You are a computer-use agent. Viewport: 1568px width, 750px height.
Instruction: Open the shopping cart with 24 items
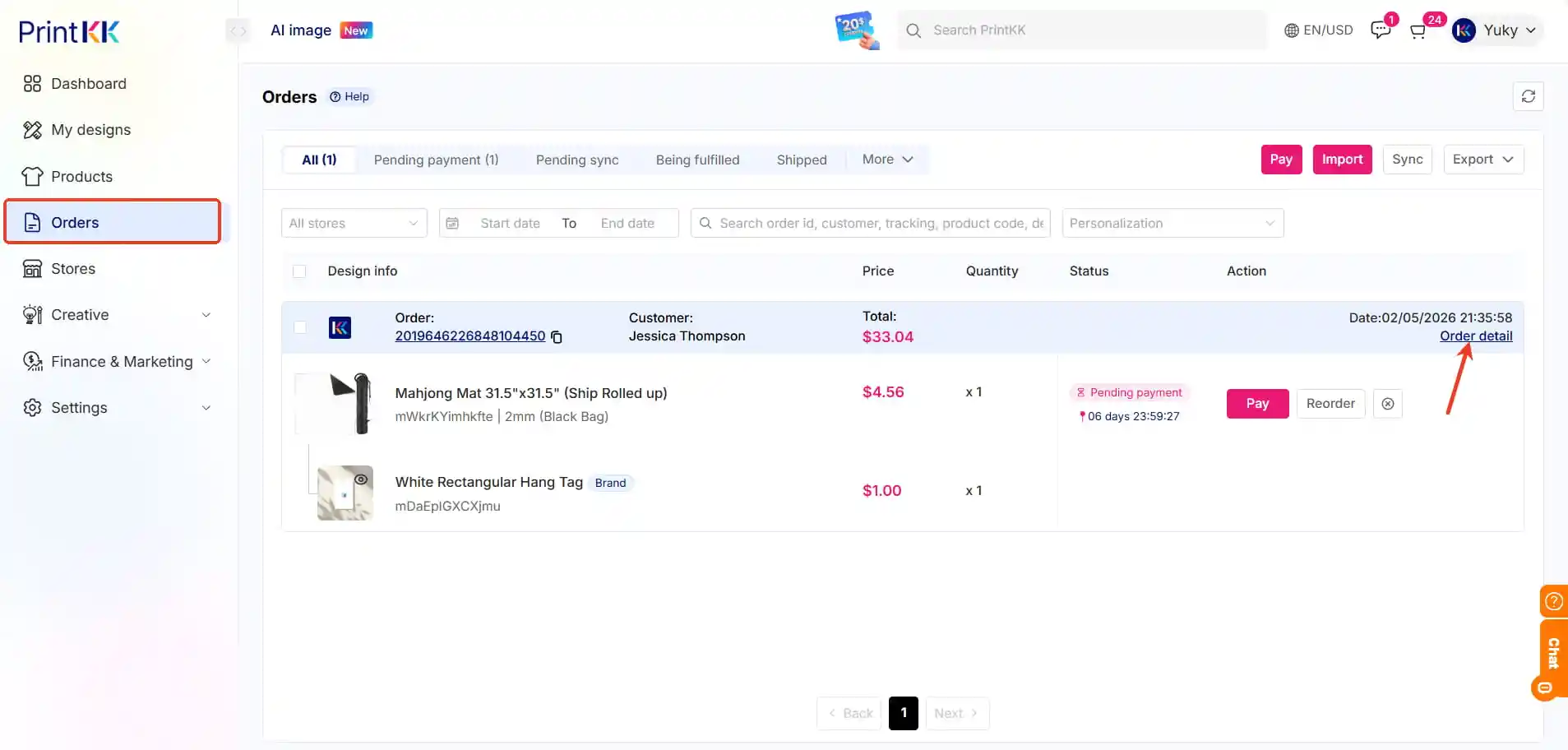1418,31
